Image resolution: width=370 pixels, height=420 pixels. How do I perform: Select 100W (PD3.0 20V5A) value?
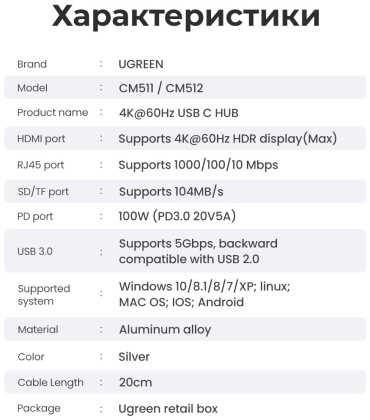[x=177, y=216]
